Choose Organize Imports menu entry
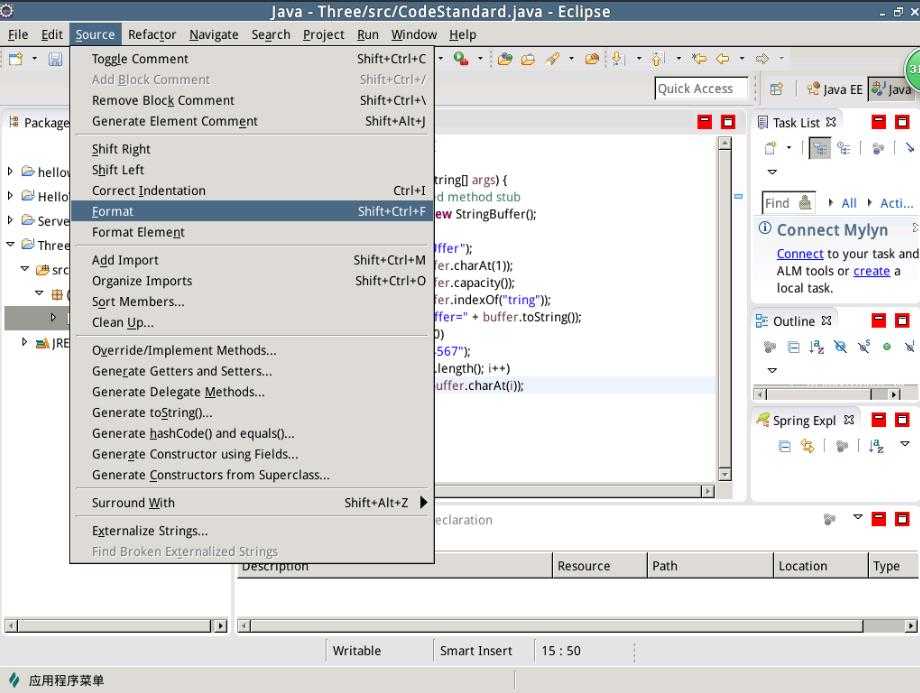The width and height of the screenshot is (920, 693). [x=252, y=280]
